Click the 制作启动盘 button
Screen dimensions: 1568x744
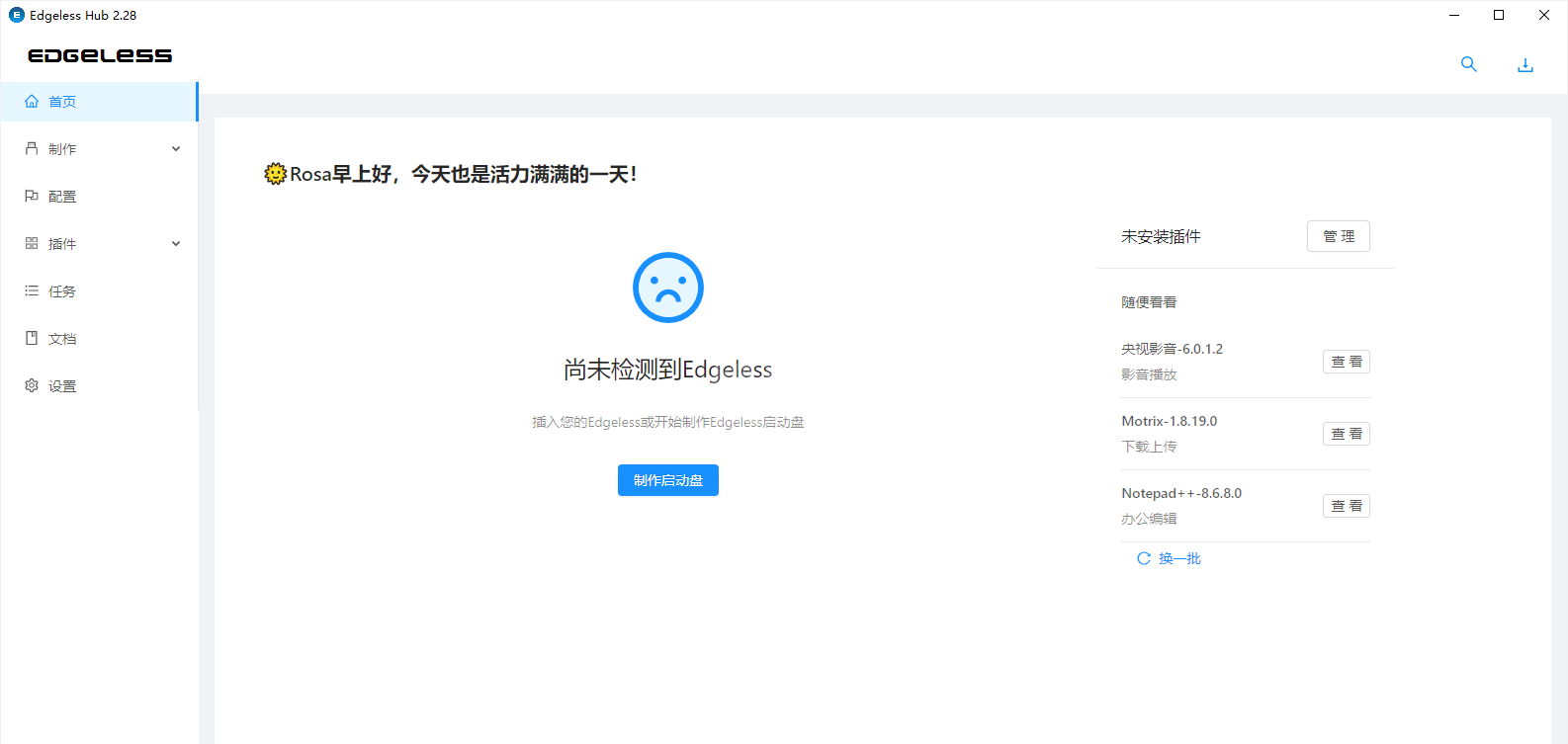pyautogui.click(x=668, y=480)
